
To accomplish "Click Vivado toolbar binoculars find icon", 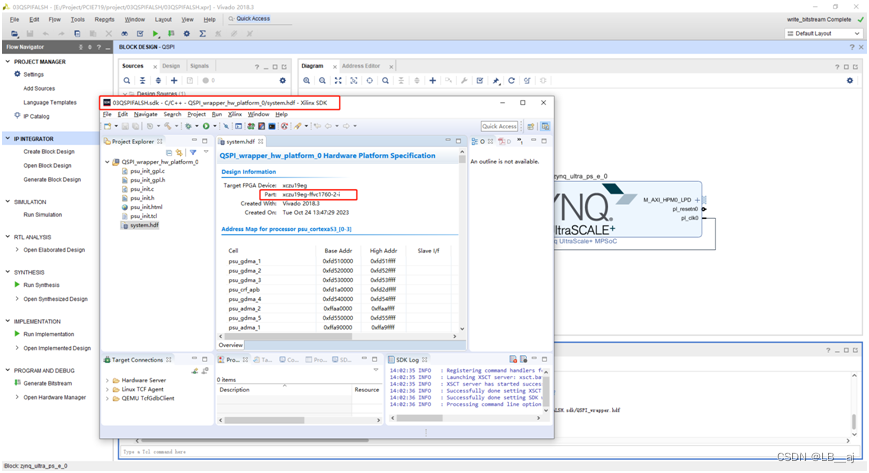I will [x=125, y=34].
